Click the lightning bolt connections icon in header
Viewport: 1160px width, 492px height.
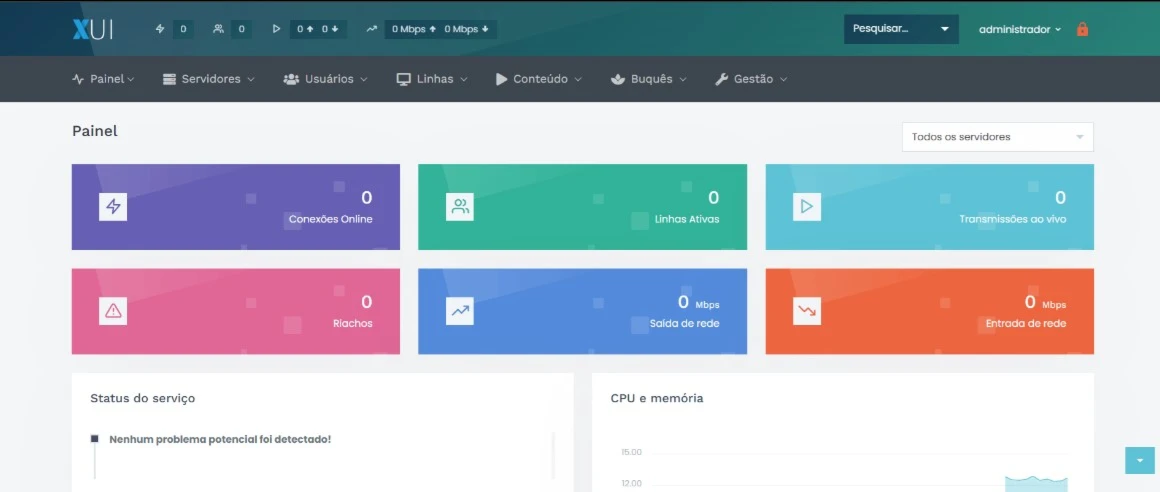(160, 29)
